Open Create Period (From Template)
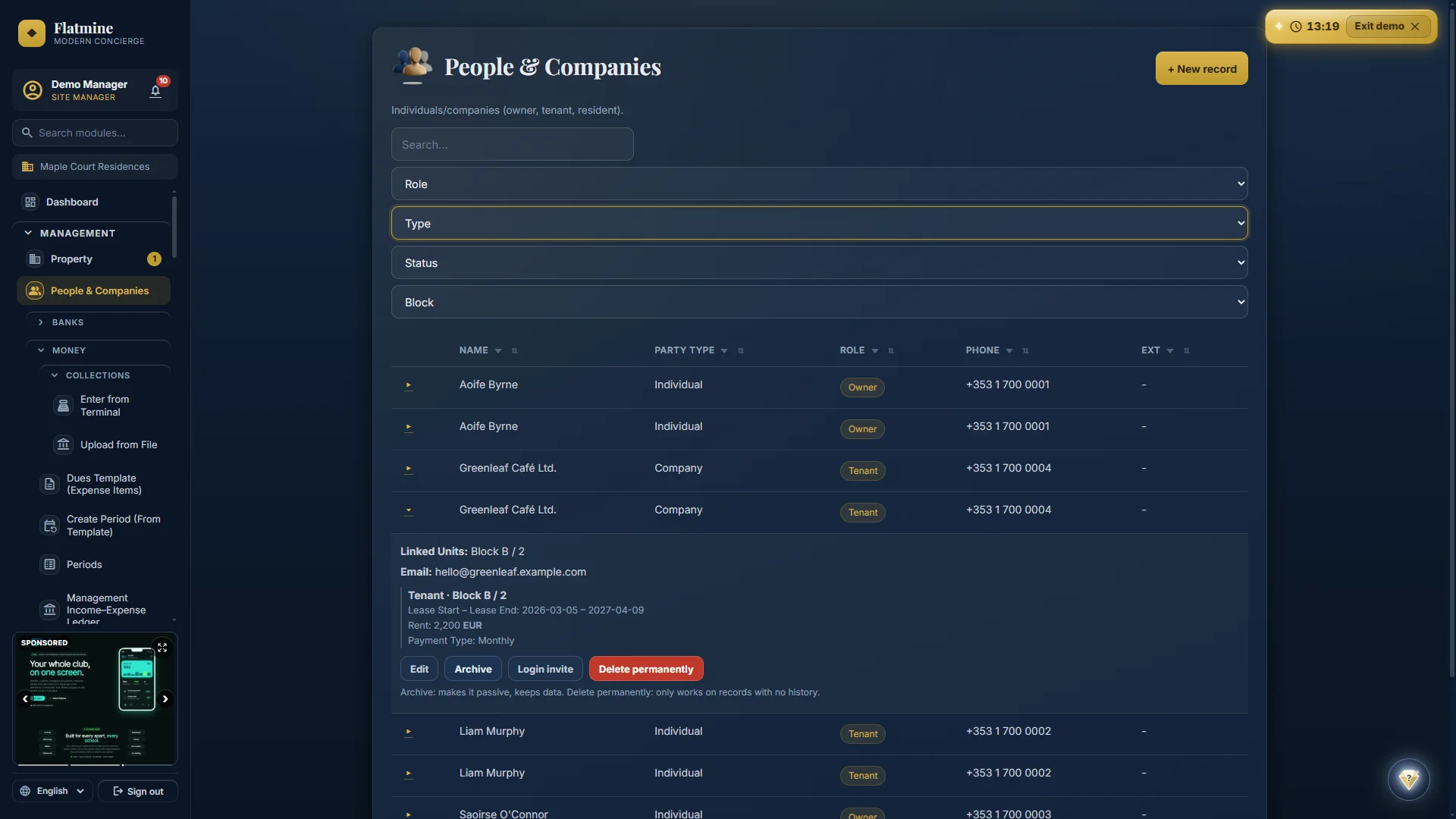Image resolution: width=1456 pixels, height=819 pixels. pyautogui.click(x=101, y=526)
